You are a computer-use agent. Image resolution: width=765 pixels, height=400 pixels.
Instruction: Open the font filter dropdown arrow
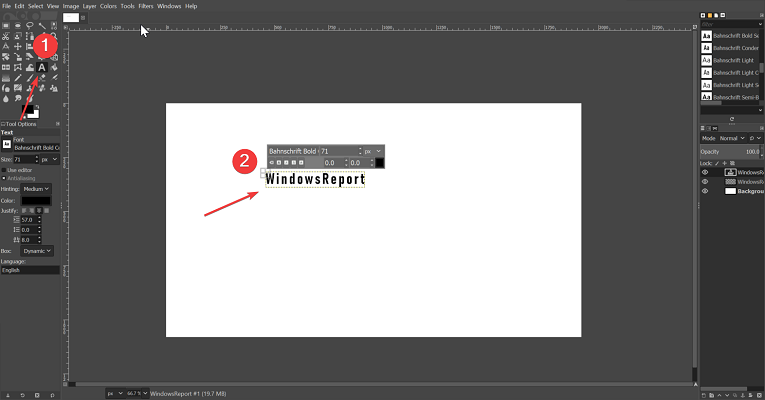click(760, 24)
